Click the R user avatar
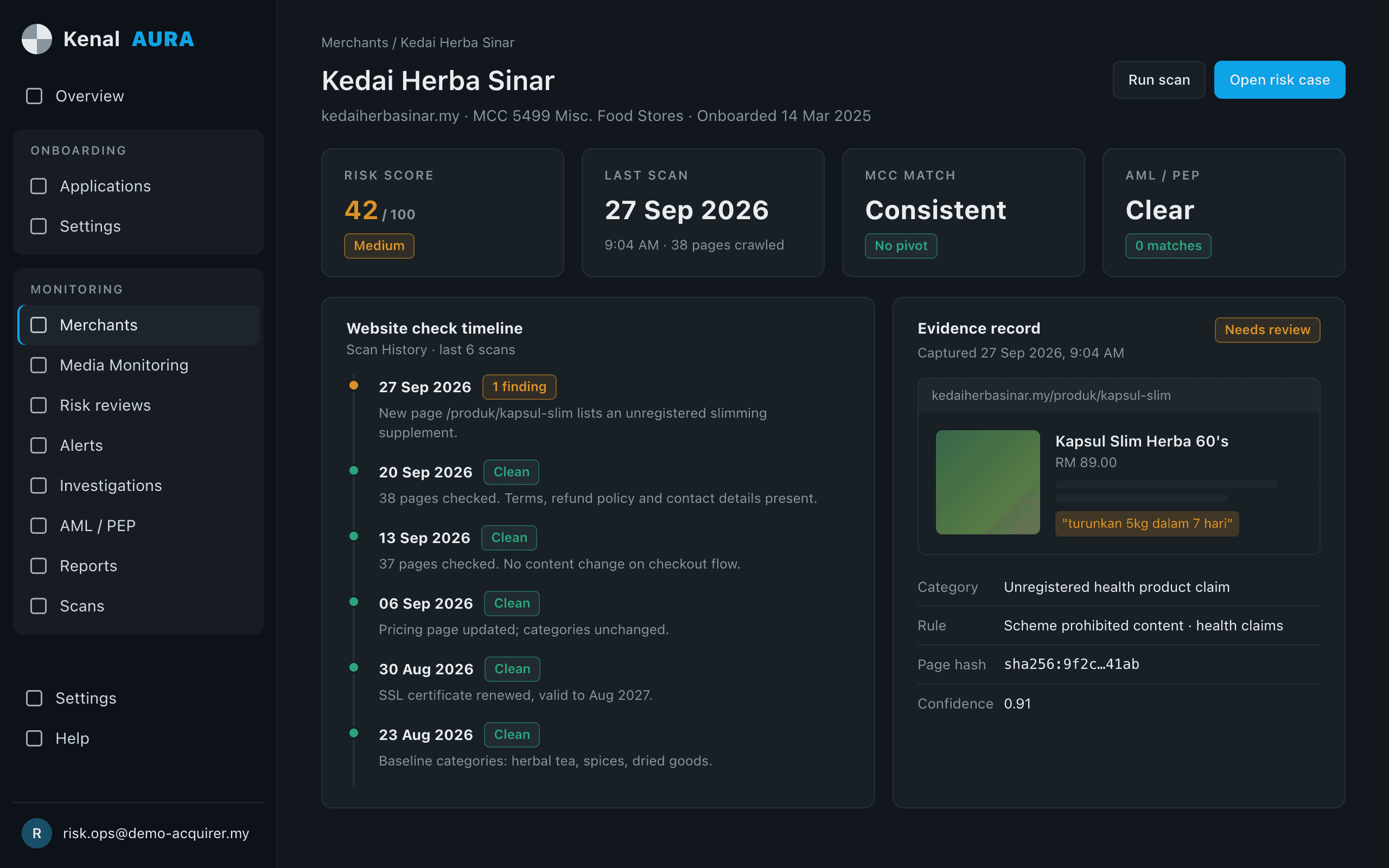 pyautogui.click(x=37, y=833)
